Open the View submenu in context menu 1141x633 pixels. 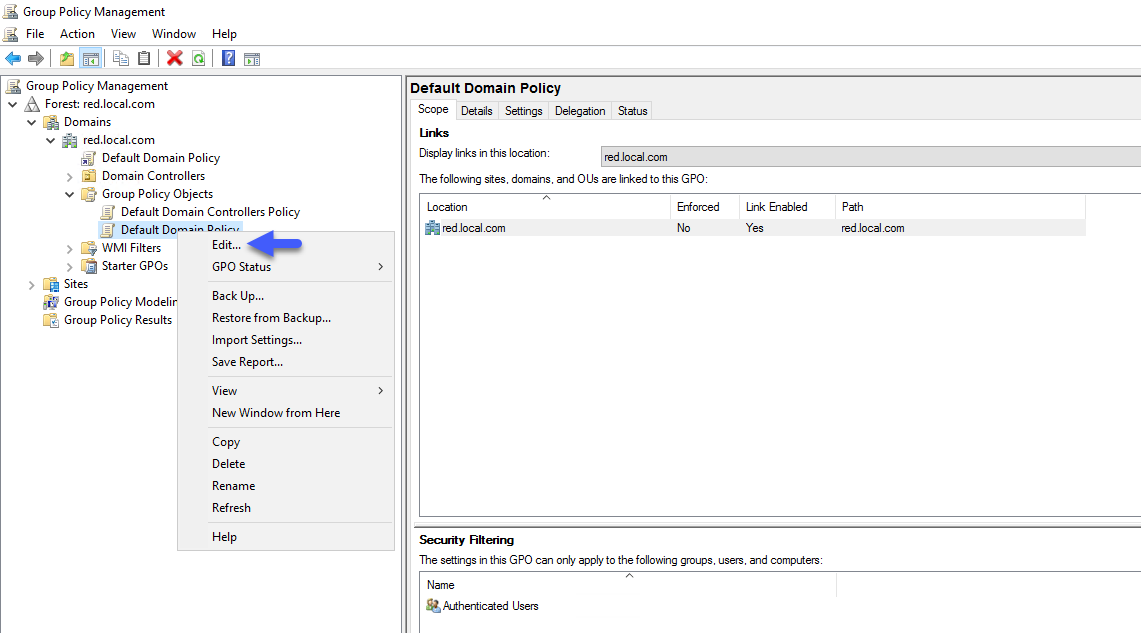pos(286,391)
